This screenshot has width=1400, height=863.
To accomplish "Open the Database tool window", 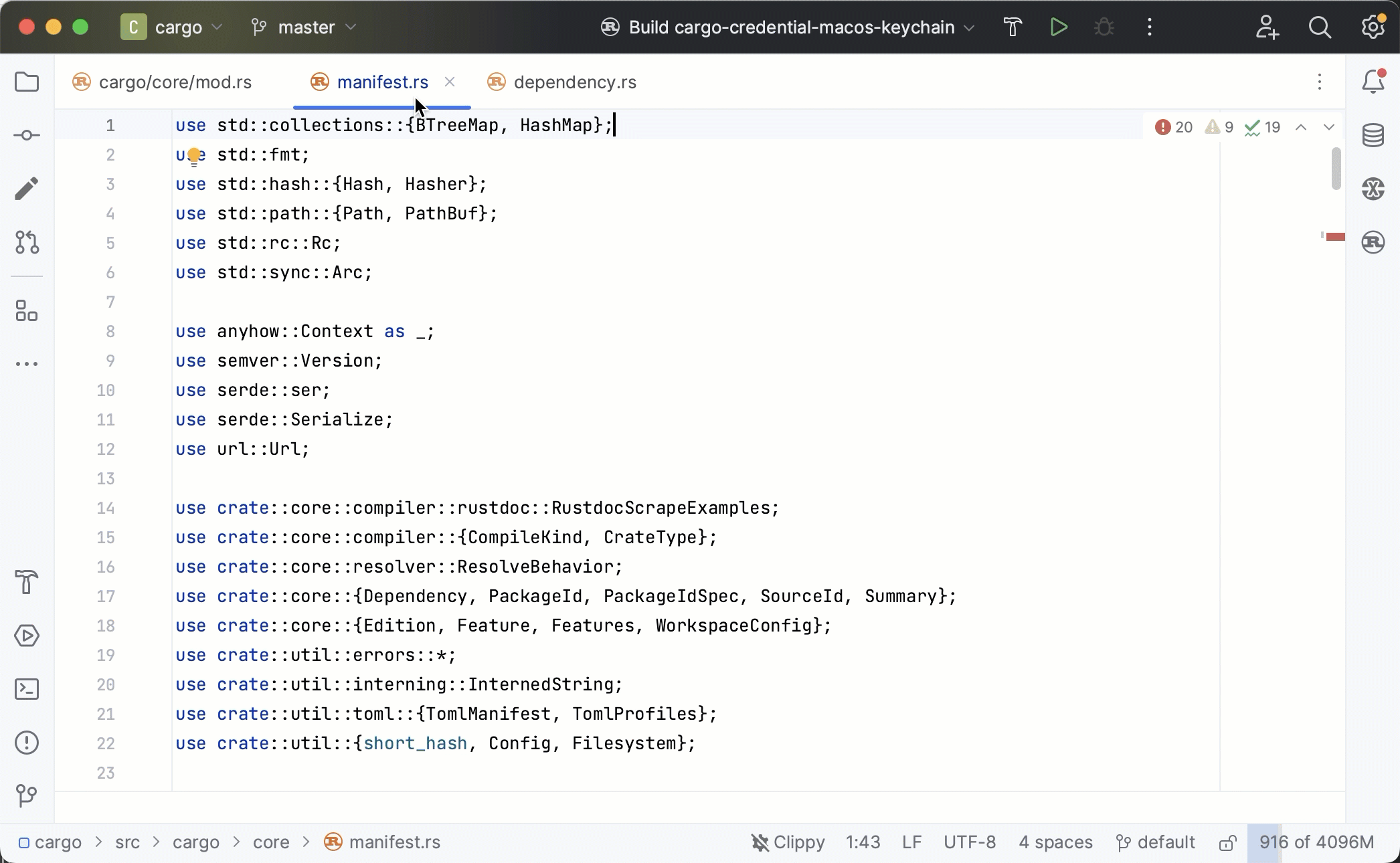I will coord(1373,135).
